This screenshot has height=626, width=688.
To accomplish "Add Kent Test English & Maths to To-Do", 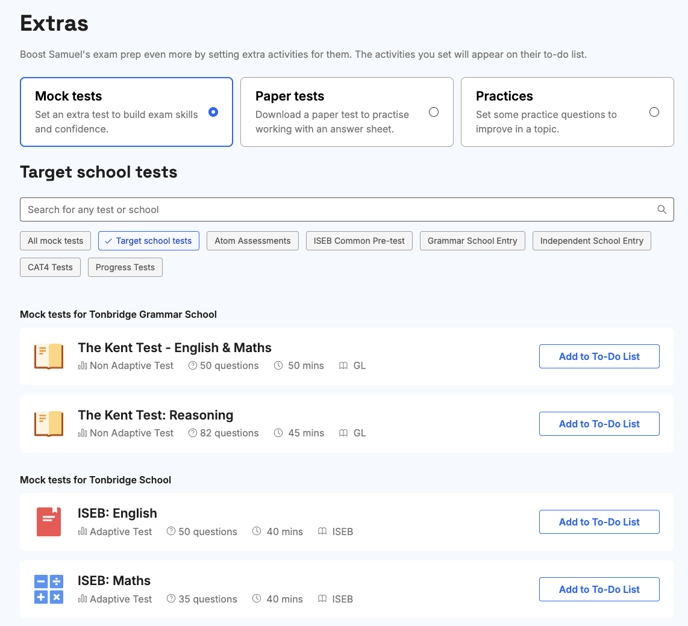I will 599,356.
